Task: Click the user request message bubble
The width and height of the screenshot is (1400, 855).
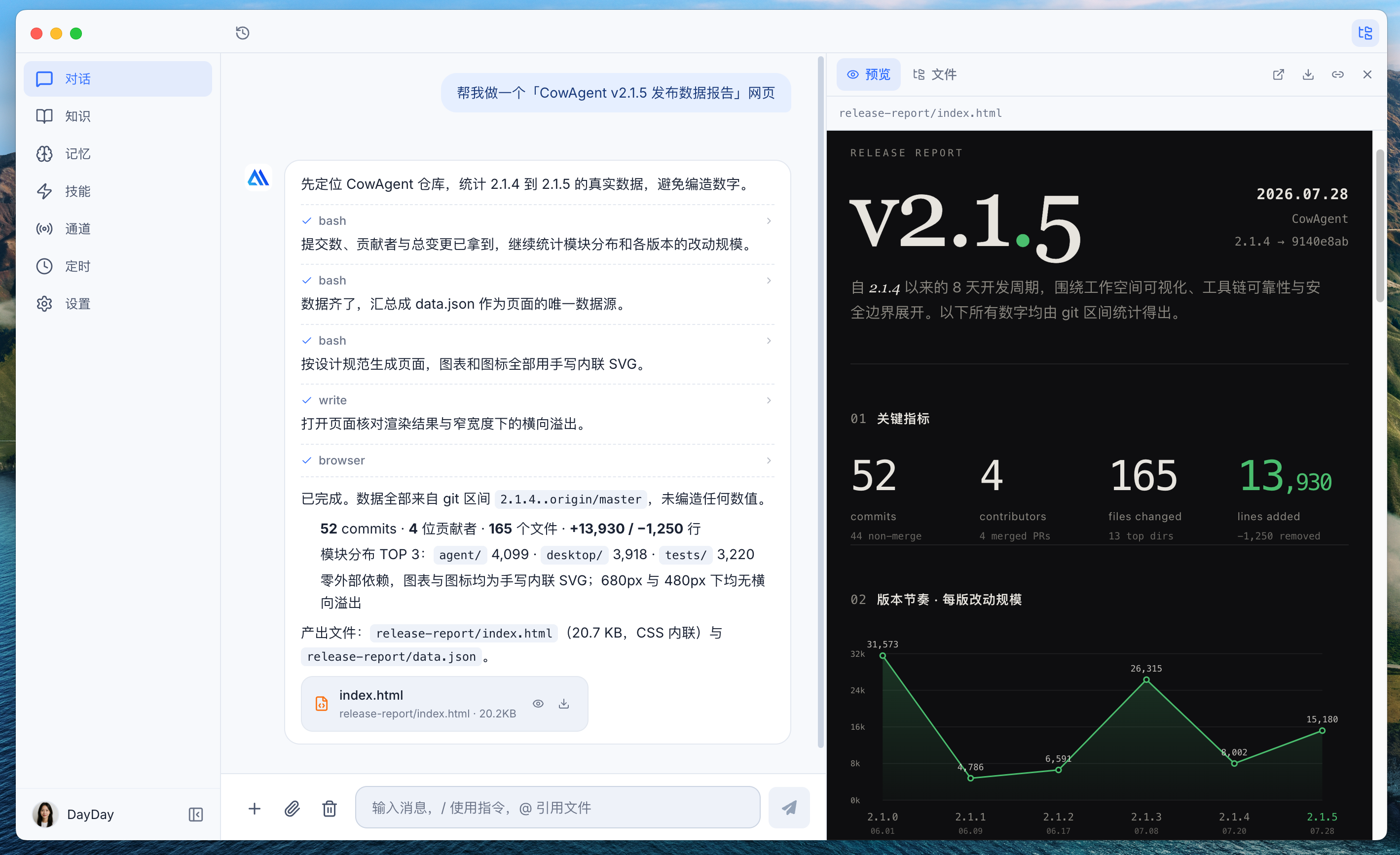Action: [x=616, y=93]
